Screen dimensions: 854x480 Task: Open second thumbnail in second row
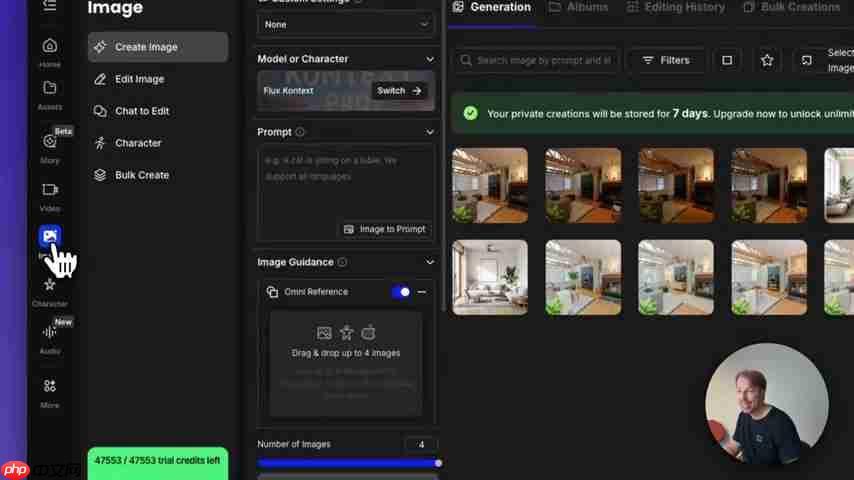coord(583,277)
